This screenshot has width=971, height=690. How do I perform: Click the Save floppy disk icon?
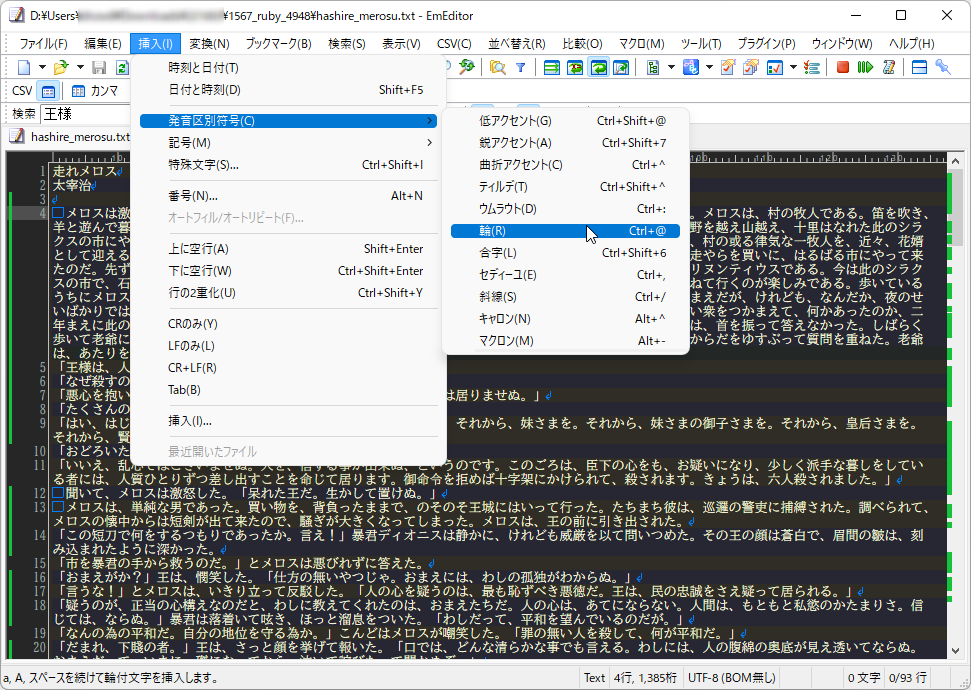pyautogui.click(x=99, y=68)
